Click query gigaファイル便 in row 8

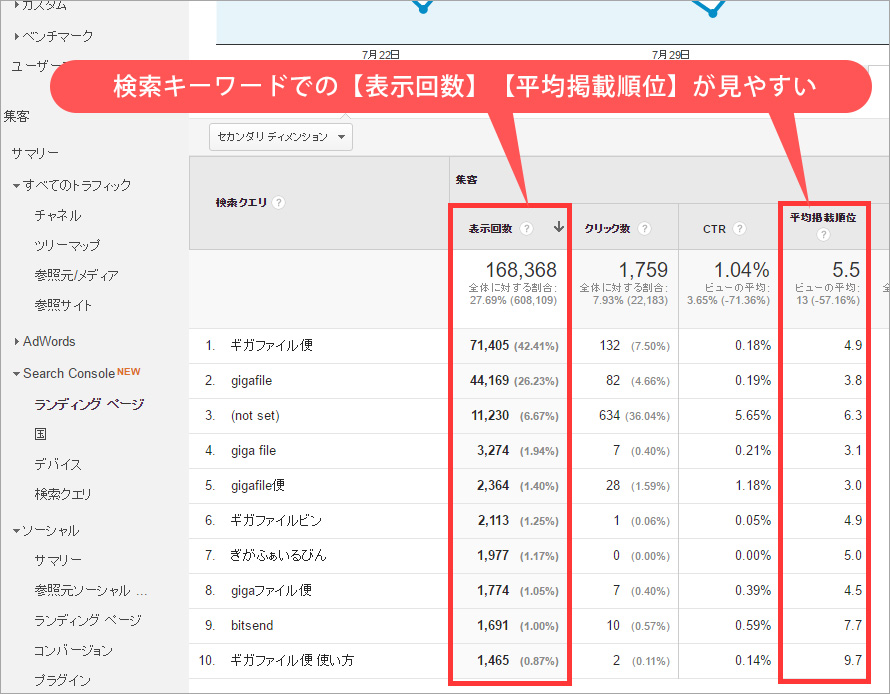pos(271,591)
